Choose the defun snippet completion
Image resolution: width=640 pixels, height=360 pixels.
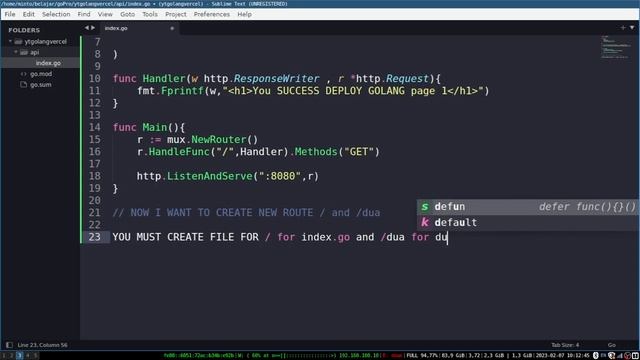pos(527,207)
